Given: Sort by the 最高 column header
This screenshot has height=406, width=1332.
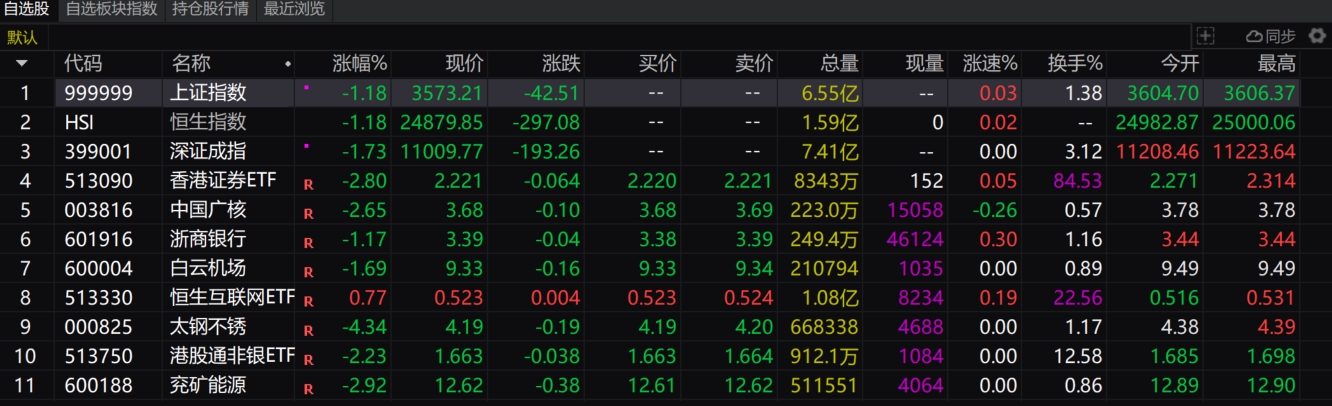Looking at the screenshot, I should click(1277, 64).
